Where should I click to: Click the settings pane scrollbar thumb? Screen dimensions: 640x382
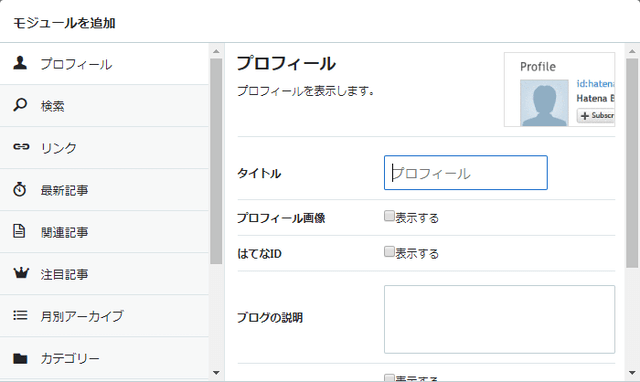click(x=632, y=163)
